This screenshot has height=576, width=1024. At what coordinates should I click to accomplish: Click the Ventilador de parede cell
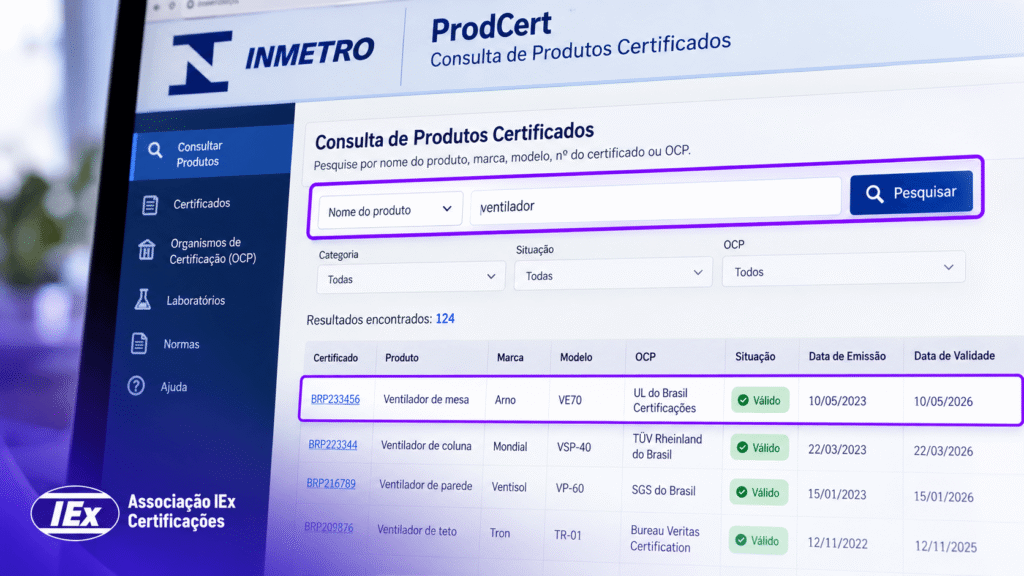pyautogui.click(x=425, y=485)
